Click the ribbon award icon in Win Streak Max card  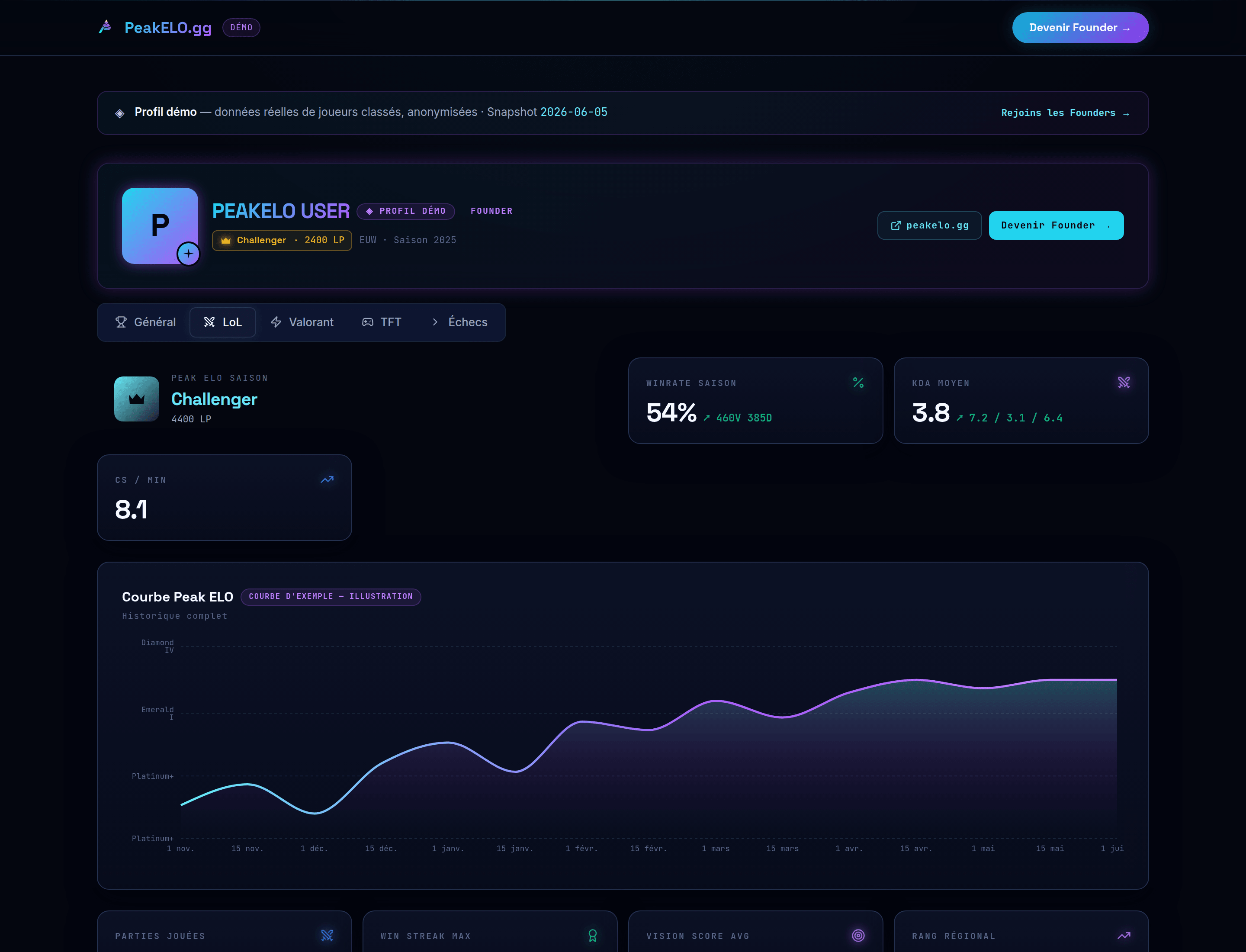tap(593, 936)
